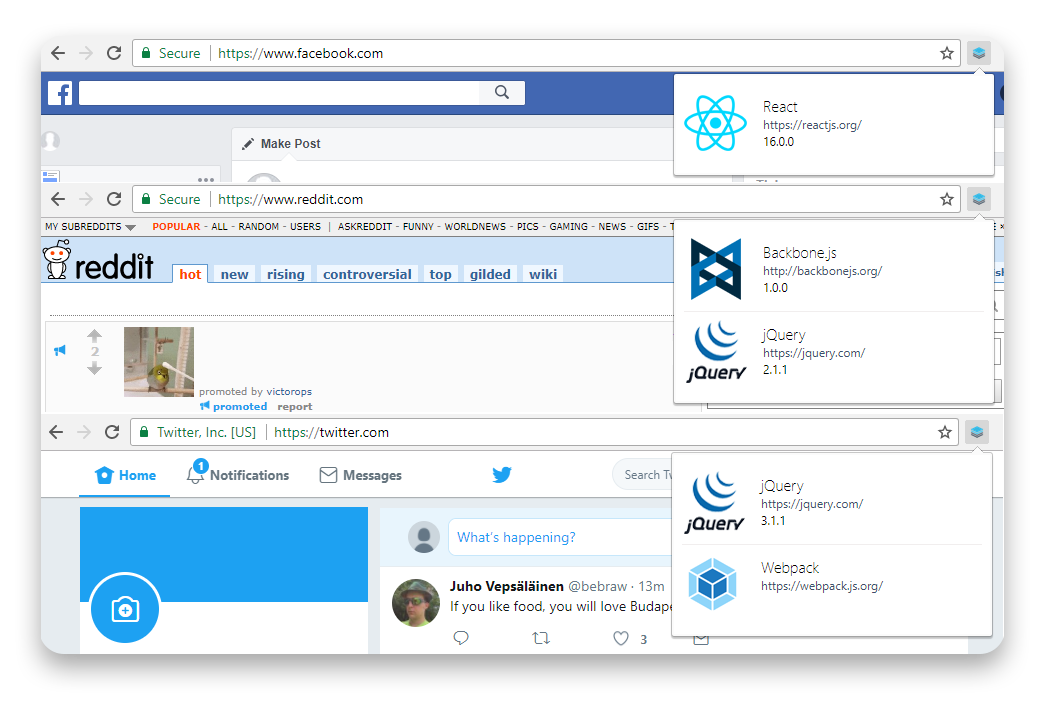
Task: Click the library detector extension icon on Twitter window
Action: [x=976, y=432]
